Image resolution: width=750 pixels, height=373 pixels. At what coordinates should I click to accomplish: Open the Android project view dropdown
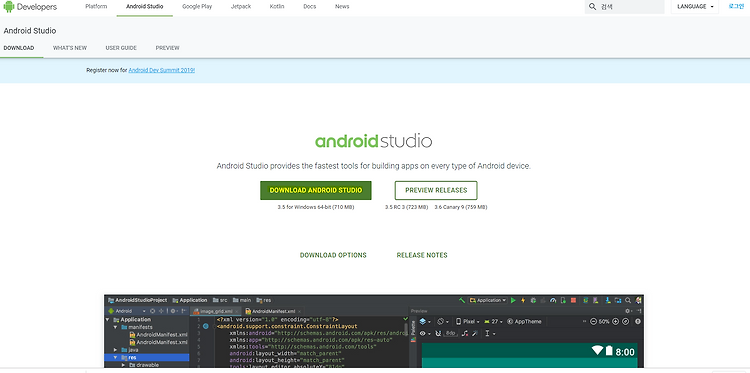126,311
